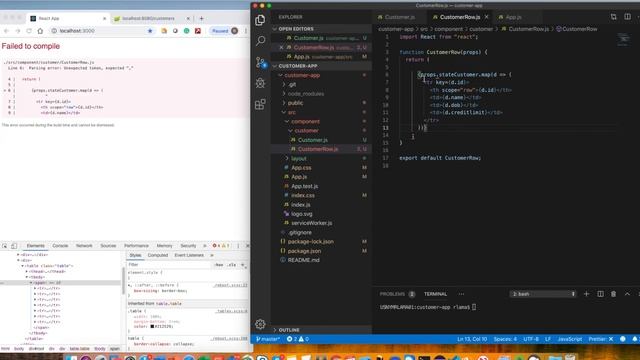Reload the Chrome page

tap(29, 31)
